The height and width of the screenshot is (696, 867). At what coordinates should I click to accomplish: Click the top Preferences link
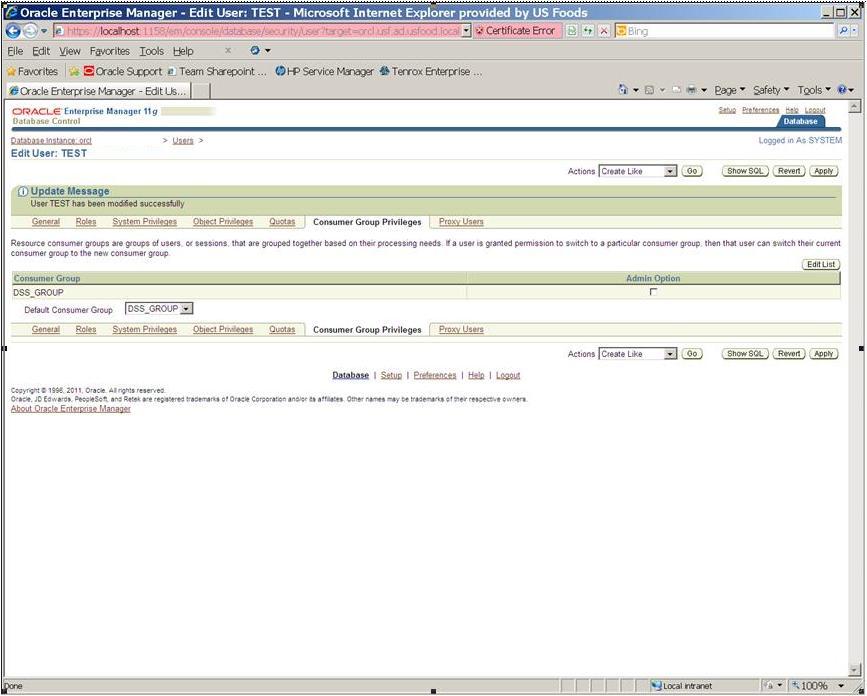(x=760, y=110)
